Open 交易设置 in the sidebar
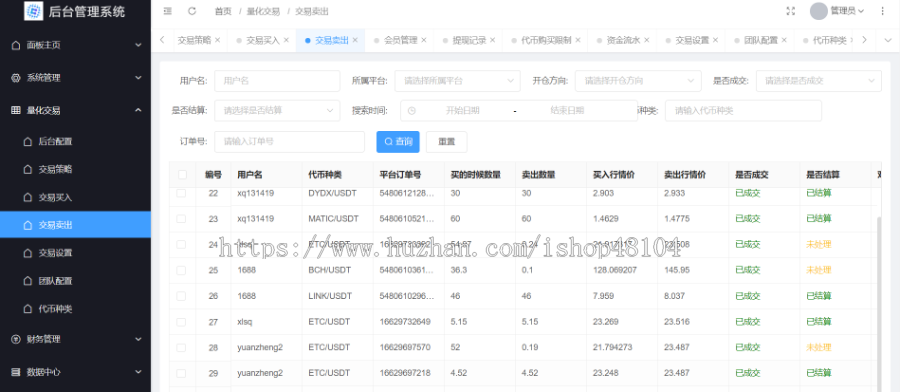The width and height of the screenshot is (900, 392). click(x=75, y=253)
